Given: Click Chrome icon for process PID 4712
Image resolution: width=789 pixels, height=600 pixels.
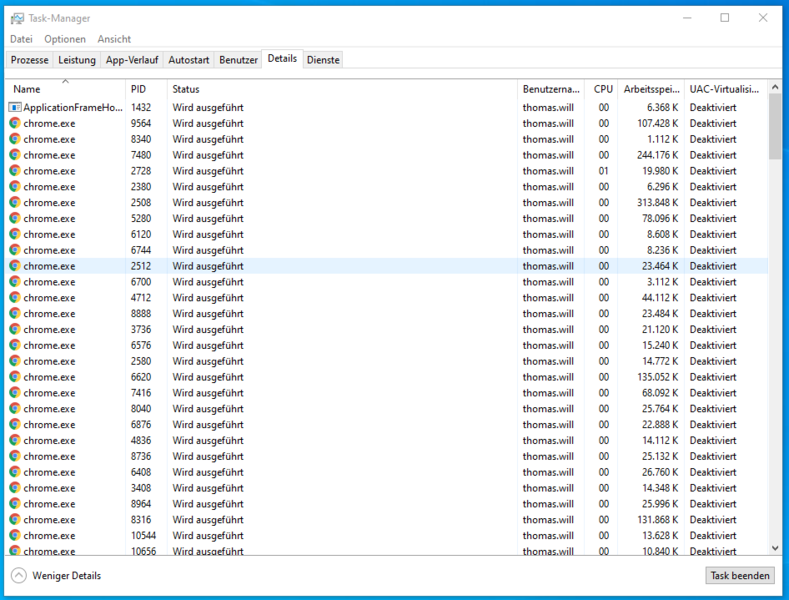Looking at the screenshot, I should pos(15,297).
